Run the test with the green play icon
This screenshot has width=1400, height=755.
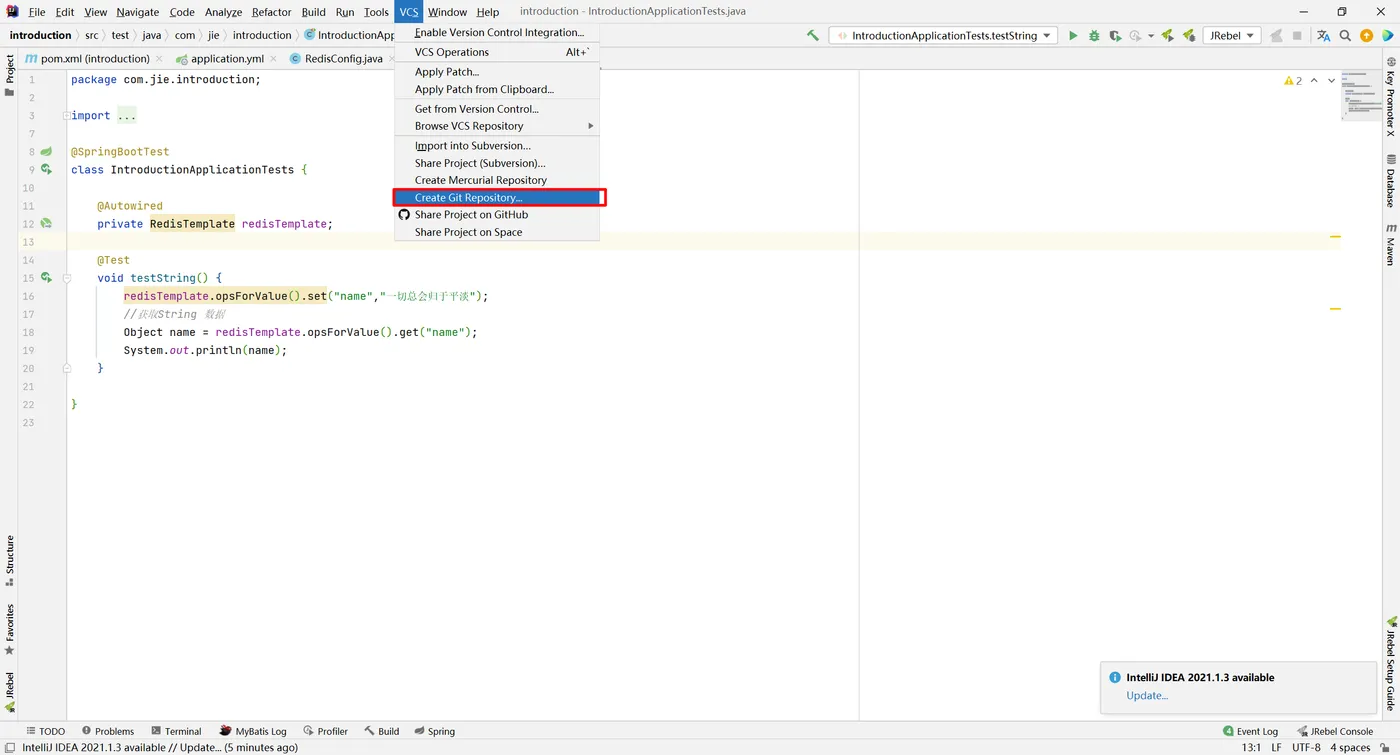1073,35
